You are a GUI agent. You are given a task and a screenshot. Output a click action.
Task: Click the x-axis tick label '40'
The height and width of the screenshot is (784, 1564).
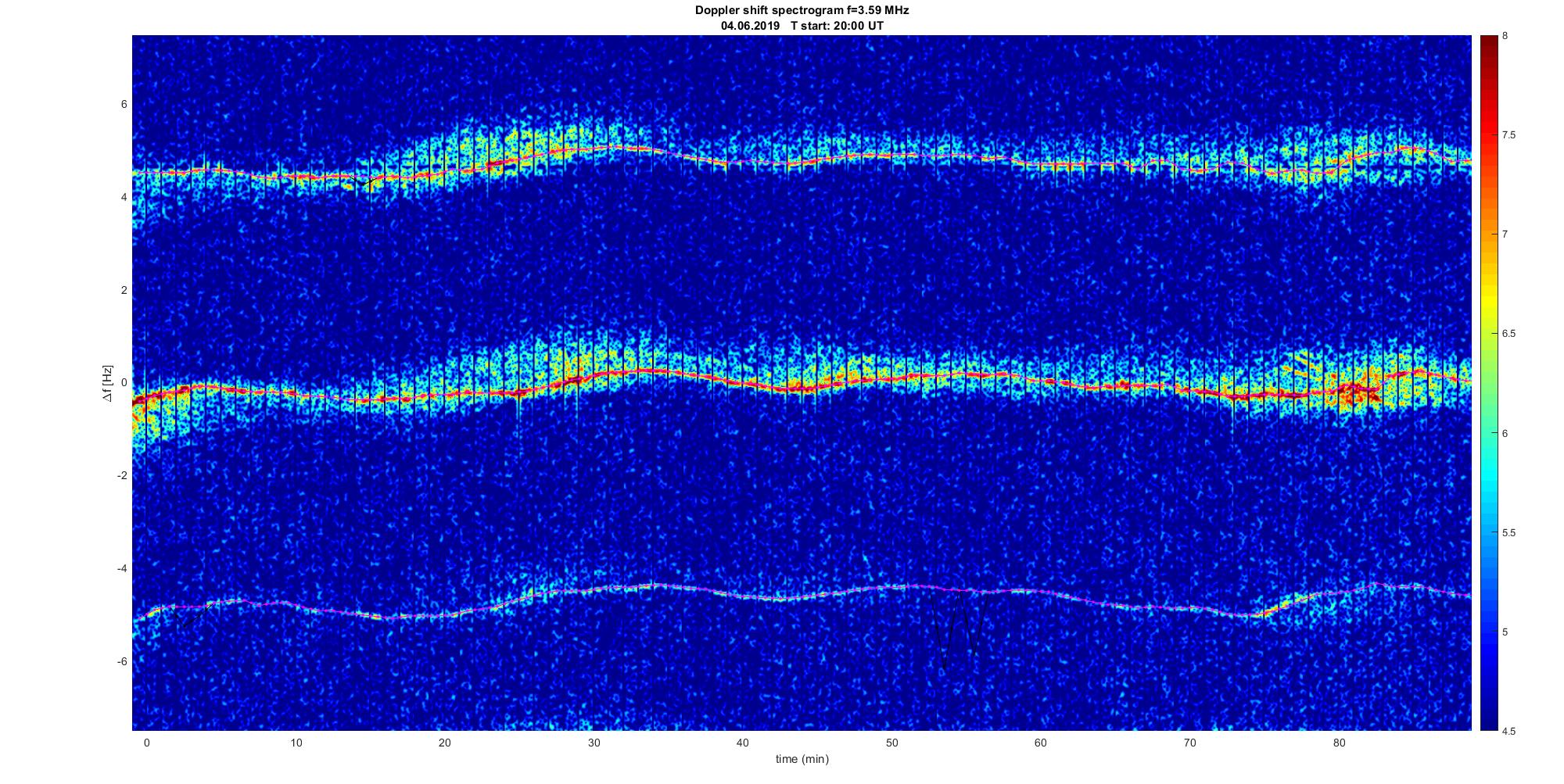coord(743,743)
